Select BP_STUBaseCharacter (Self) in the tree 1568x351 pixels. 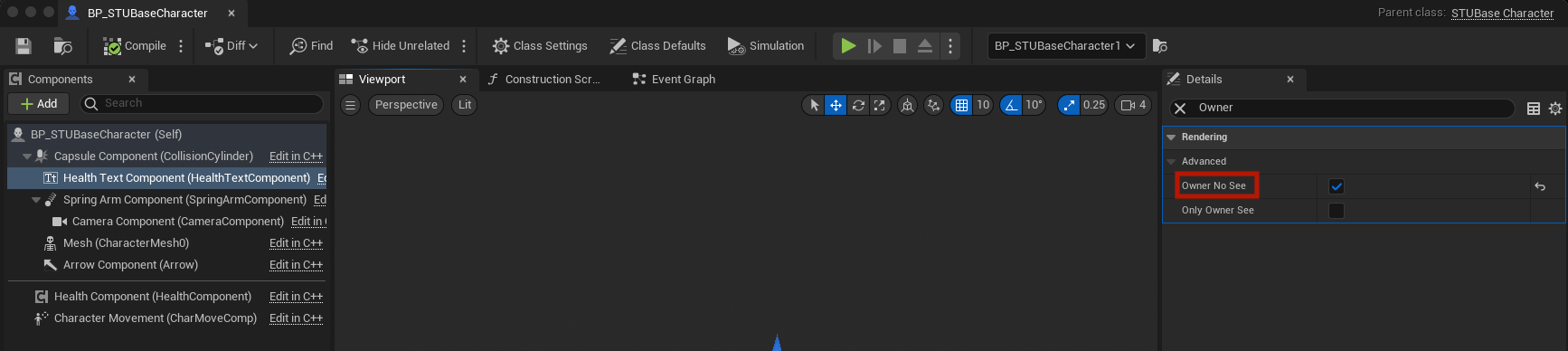click(167, 135)
